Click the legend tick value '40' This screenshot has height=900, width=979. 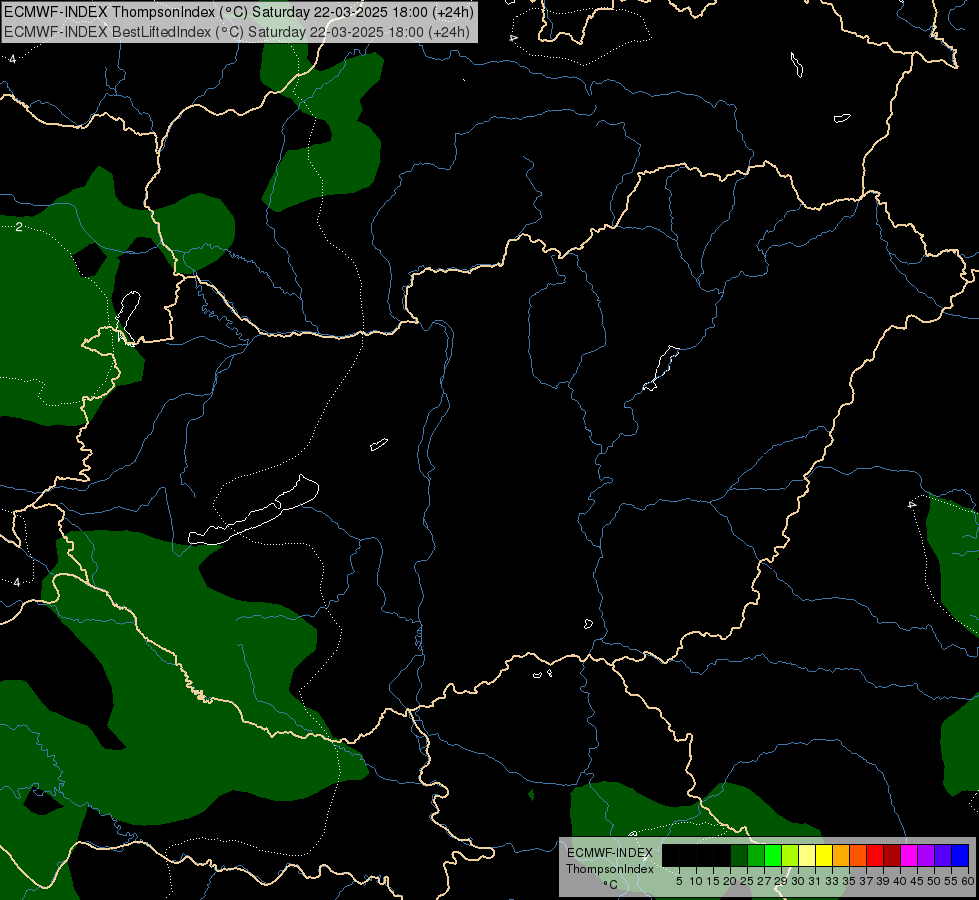tap(900, 881)
